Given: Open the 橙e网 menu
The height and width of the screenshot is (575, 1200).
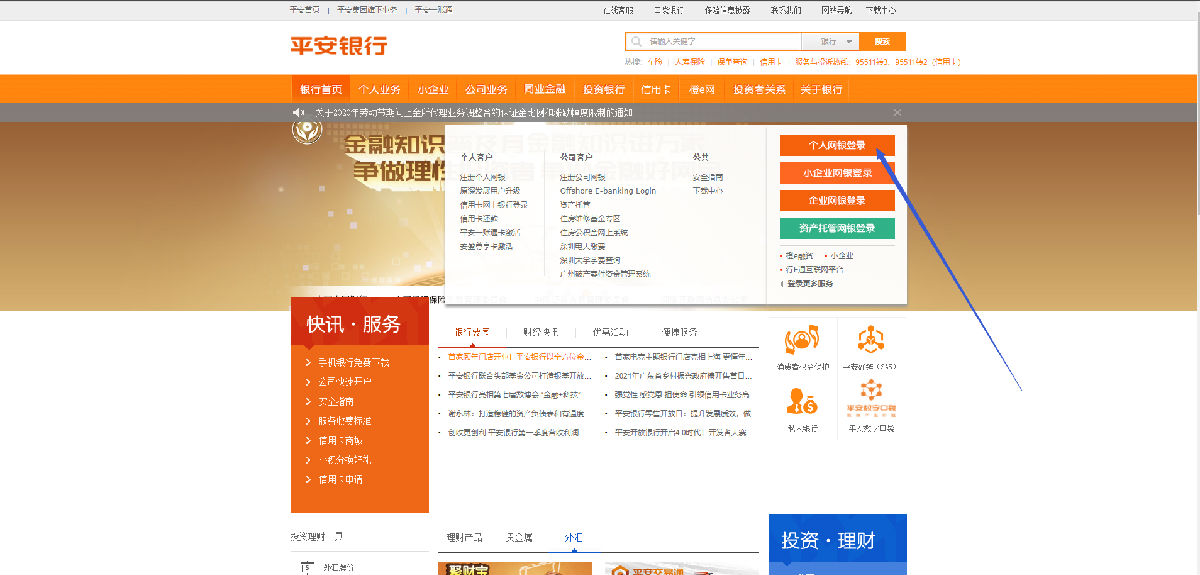Looking at the screenshot, I should 702,89.
